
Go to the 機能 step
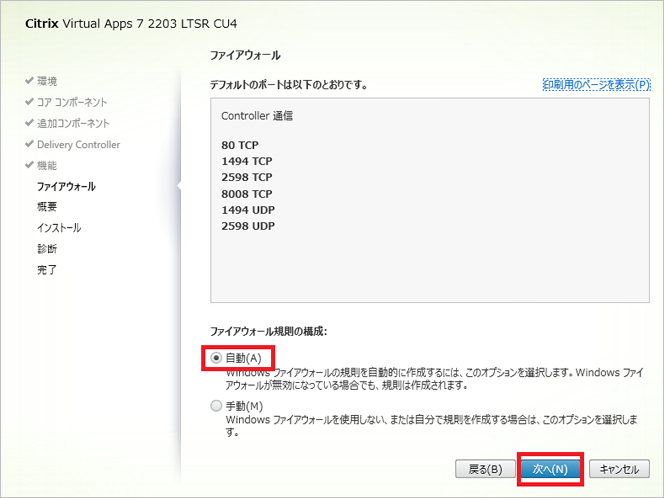pyautogui.click(x=47, y=165)
